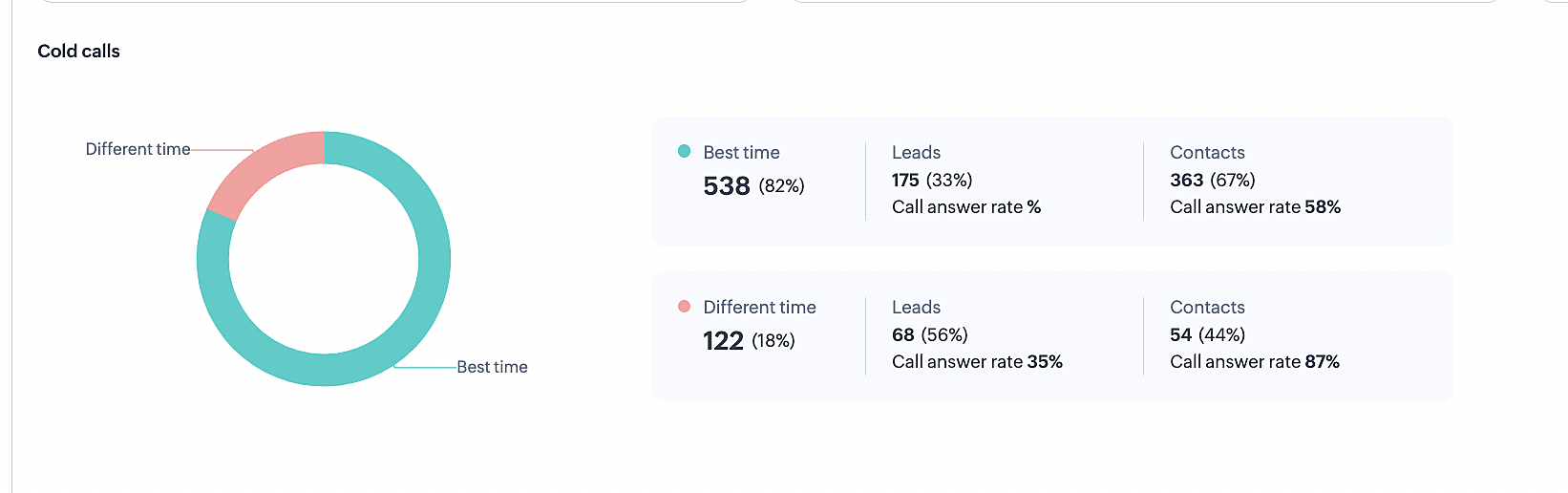The height and width of the screenshot is (493, 1568).
Task: Click the 175 Leads count
Action: (905, 180)
